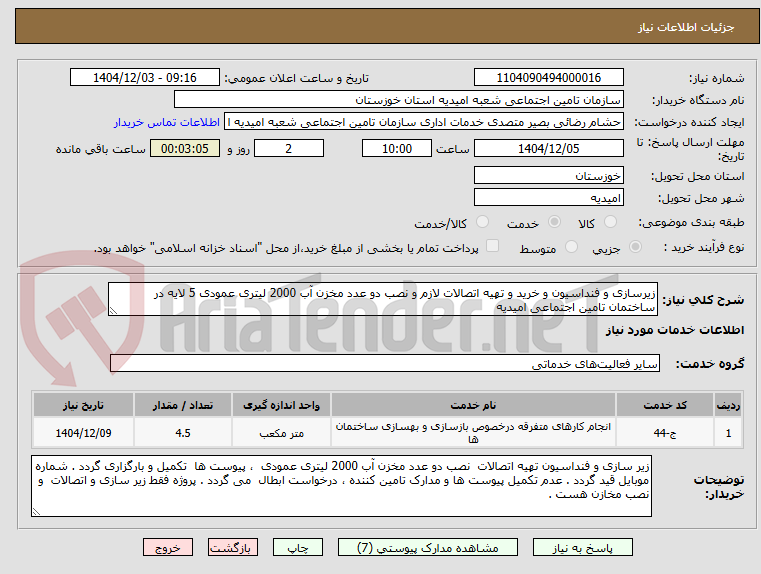Click the row number cell 1
This screenshot has width=761, height=574.
728,433
